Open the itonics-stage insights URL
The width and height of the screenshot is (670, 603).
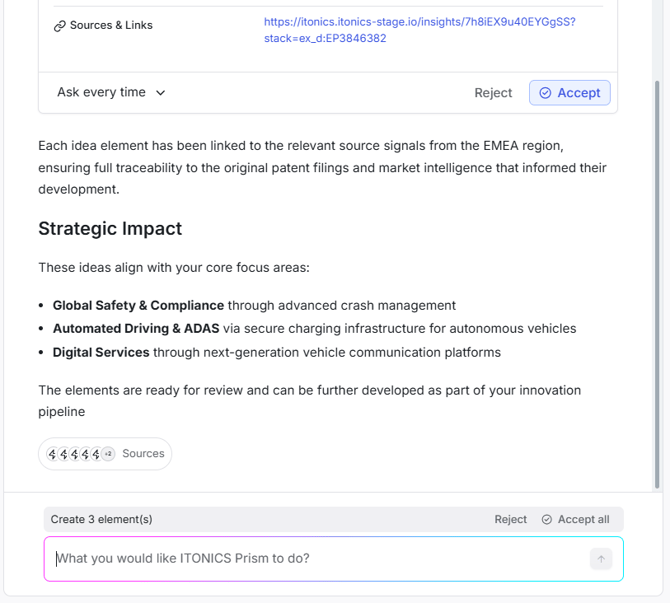click(x=419, y=21)
